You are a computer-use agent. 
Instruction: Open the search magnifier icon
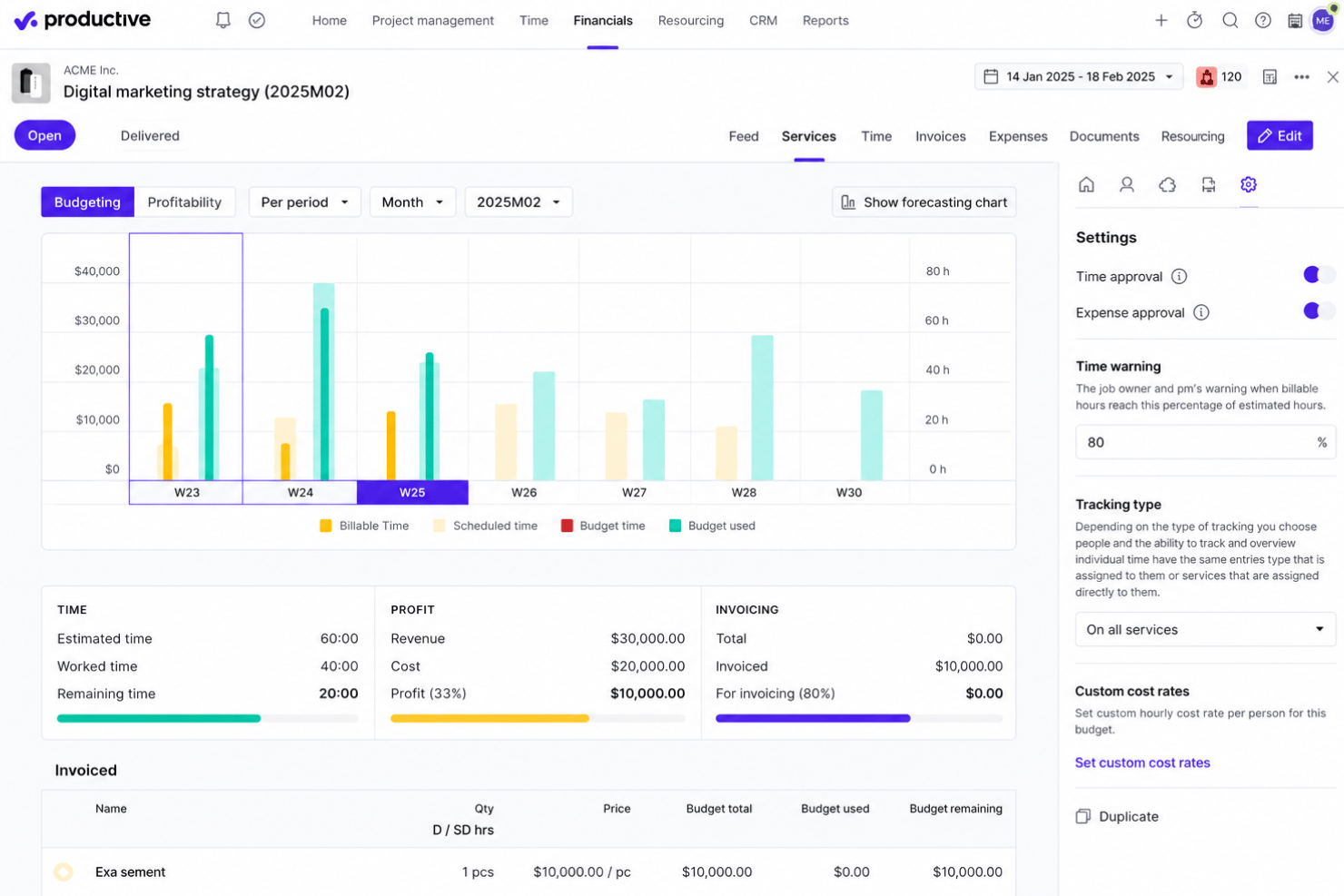pyautogui.click(x=1230, y=20)
